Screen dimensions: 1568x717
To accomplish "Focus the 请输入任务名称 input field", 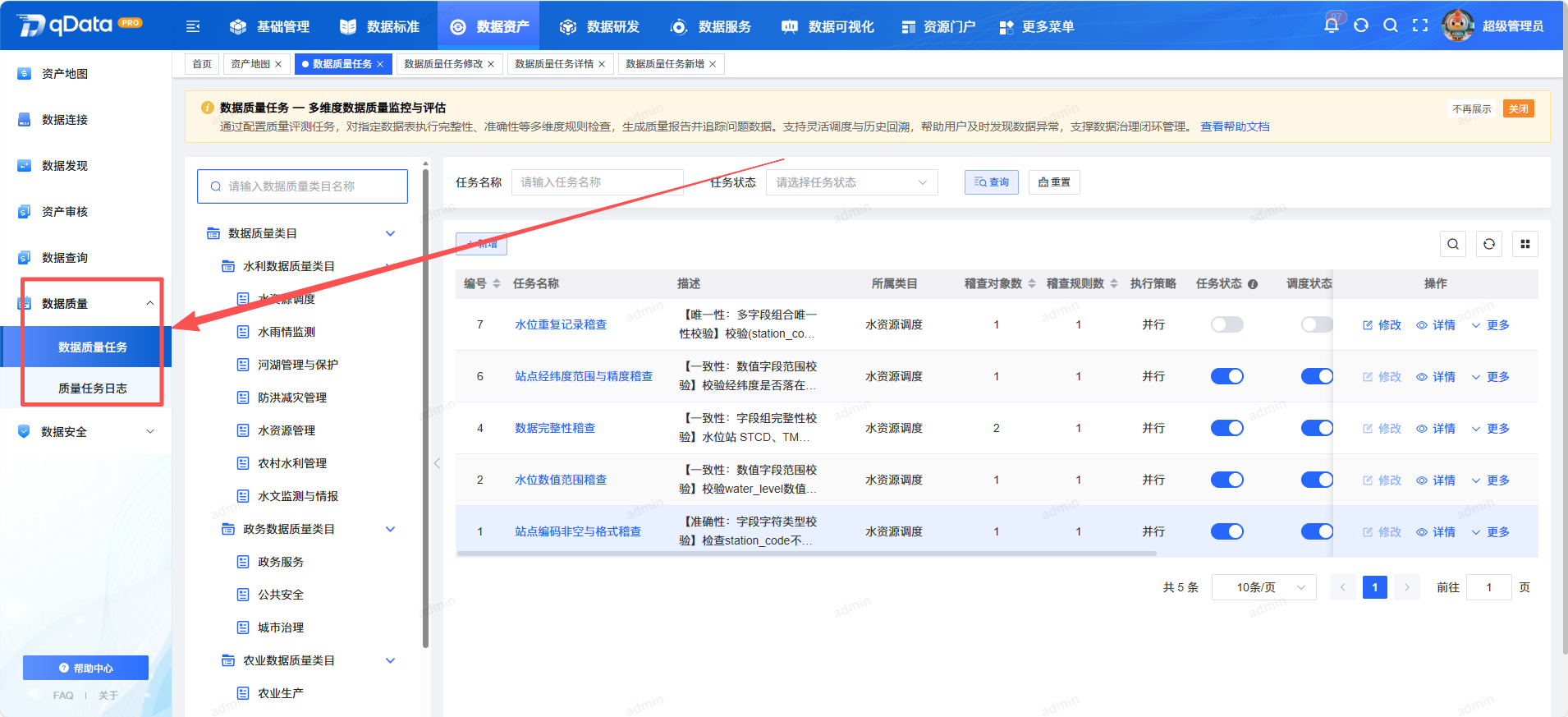I will 598,182.
